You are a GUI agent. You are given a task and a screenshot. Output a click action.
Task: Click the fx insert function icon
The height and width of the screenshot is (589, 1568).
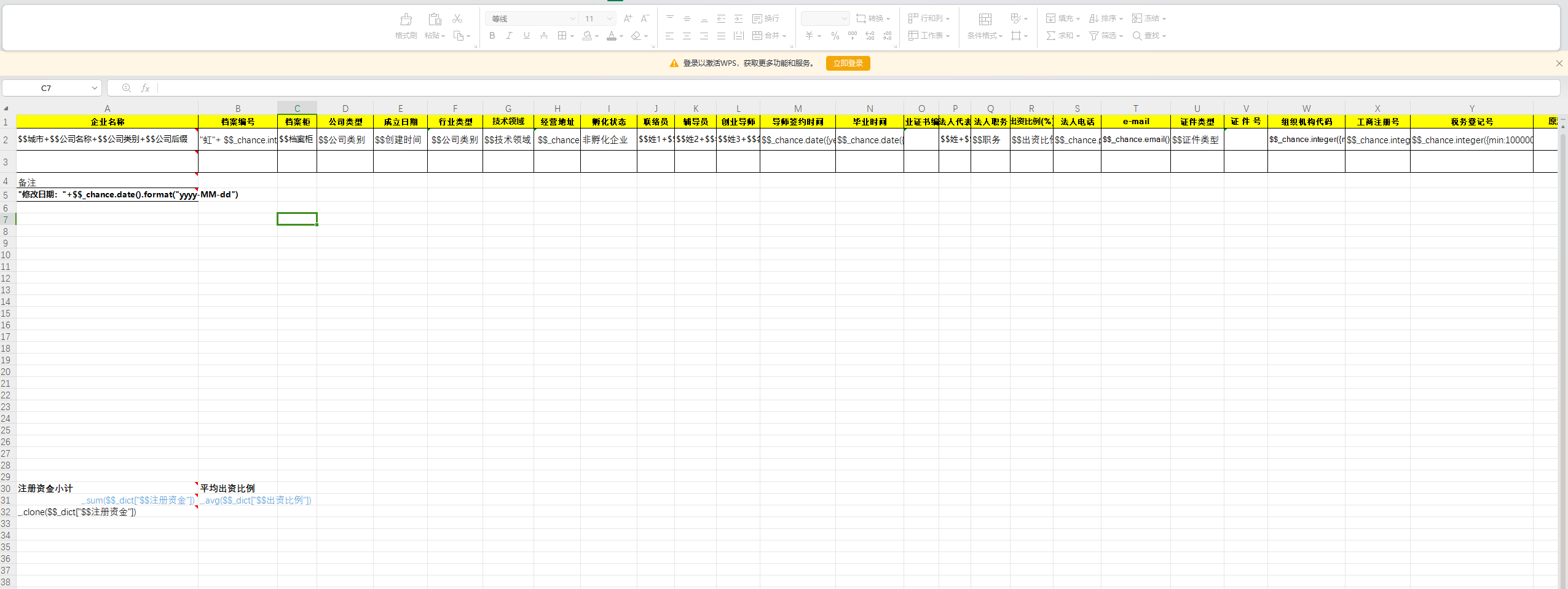[x=145, y=88]
